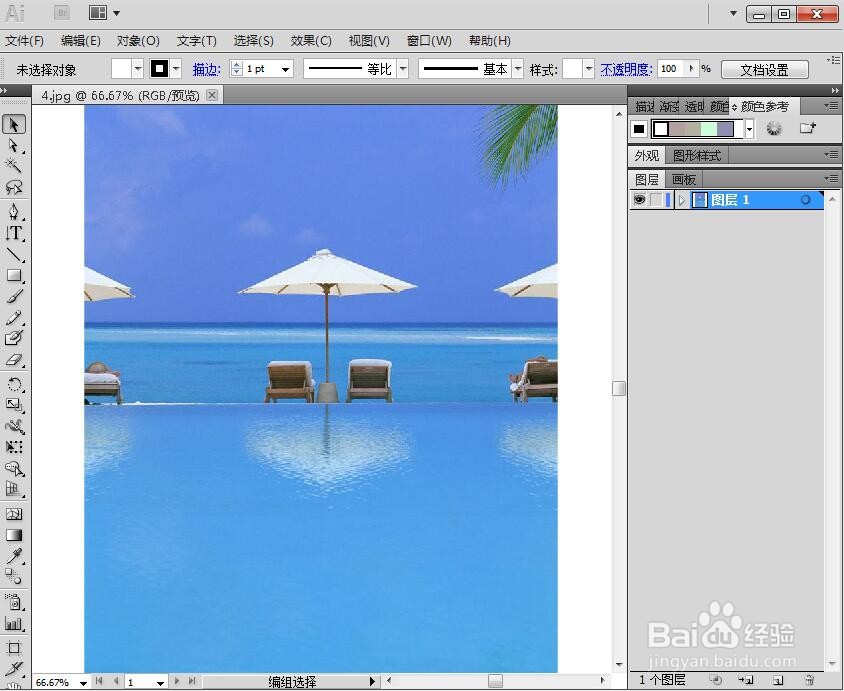The image size is (844, 691).
Task: Select the Rotate tool
Action: click(x=14, y=384)
